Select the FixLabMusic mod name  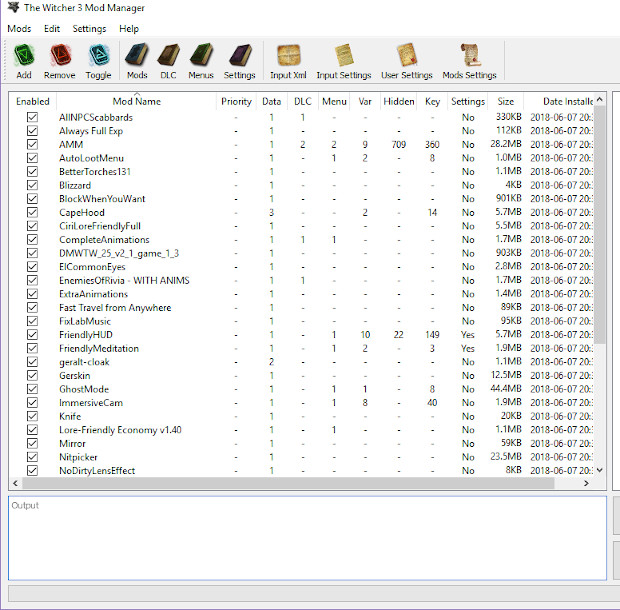pyautogui.click(x=85, y=321)
